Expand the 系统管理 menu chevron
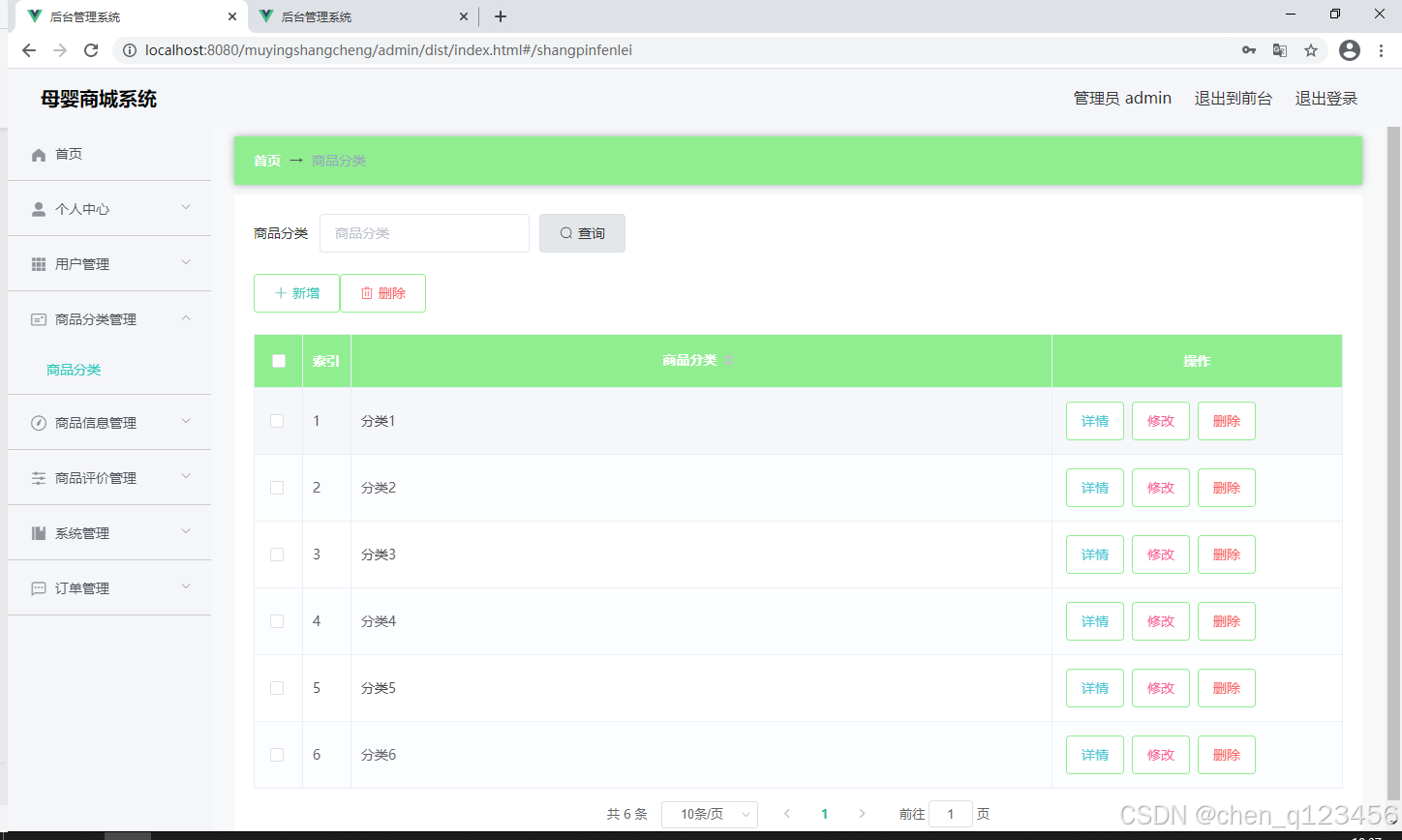 (x=186, y=531)
